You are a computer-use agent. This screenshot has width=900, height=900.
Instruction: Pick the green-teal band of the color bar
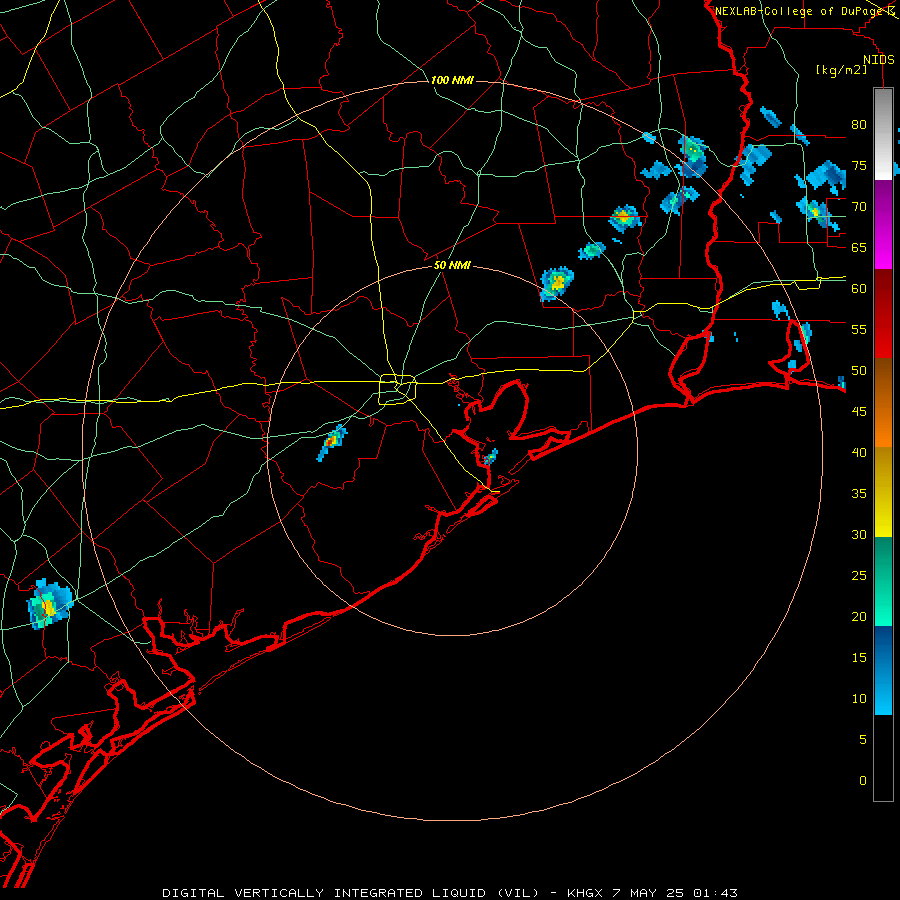(883, 581)
